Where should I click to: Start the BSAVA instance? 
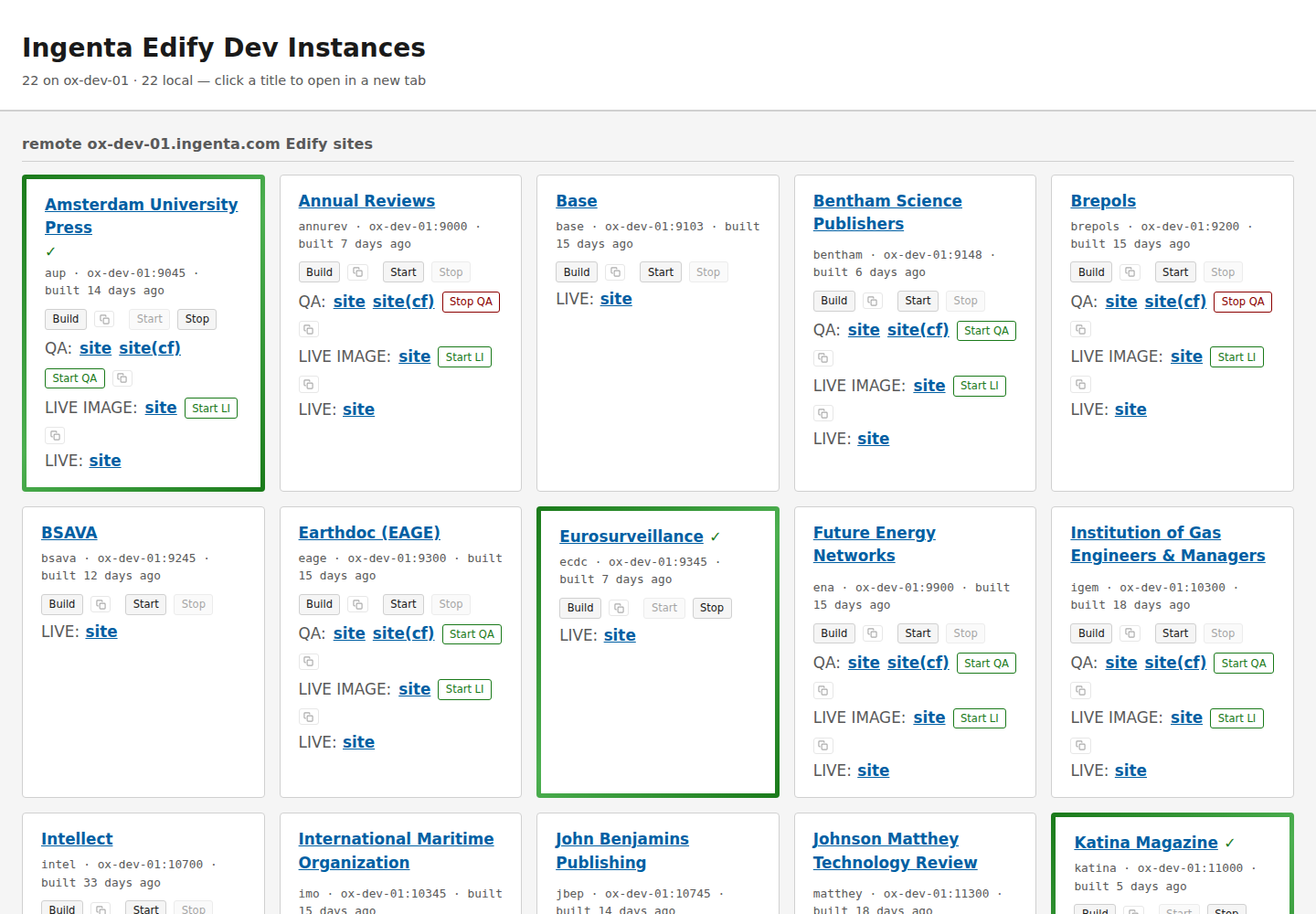[146, 604]
